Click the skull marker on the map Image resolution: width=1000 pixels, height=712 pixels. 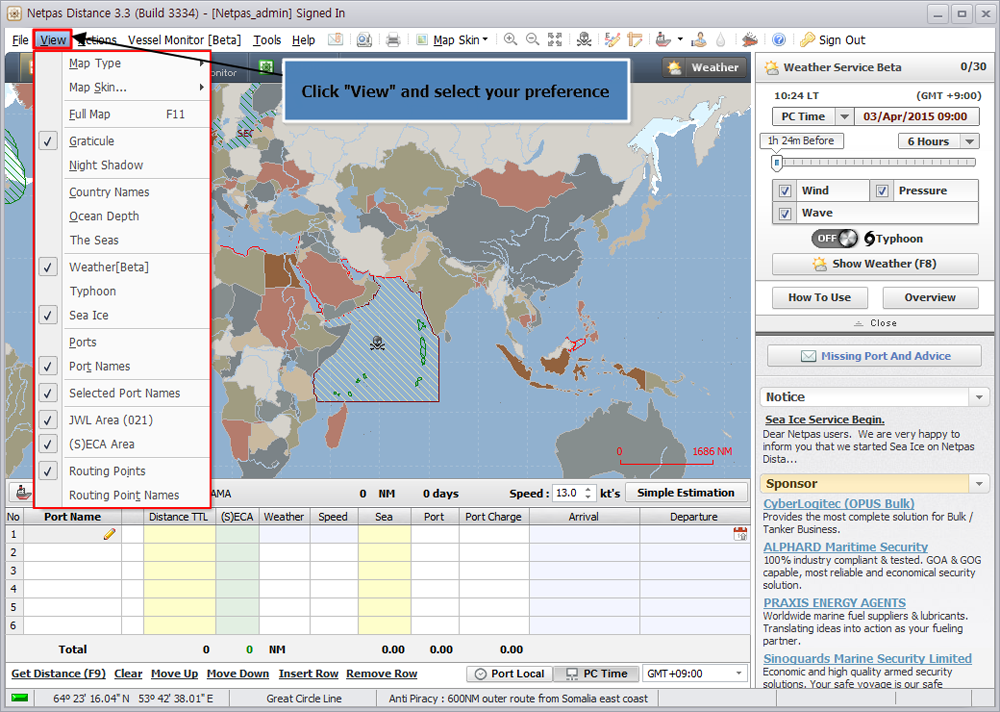377,344
